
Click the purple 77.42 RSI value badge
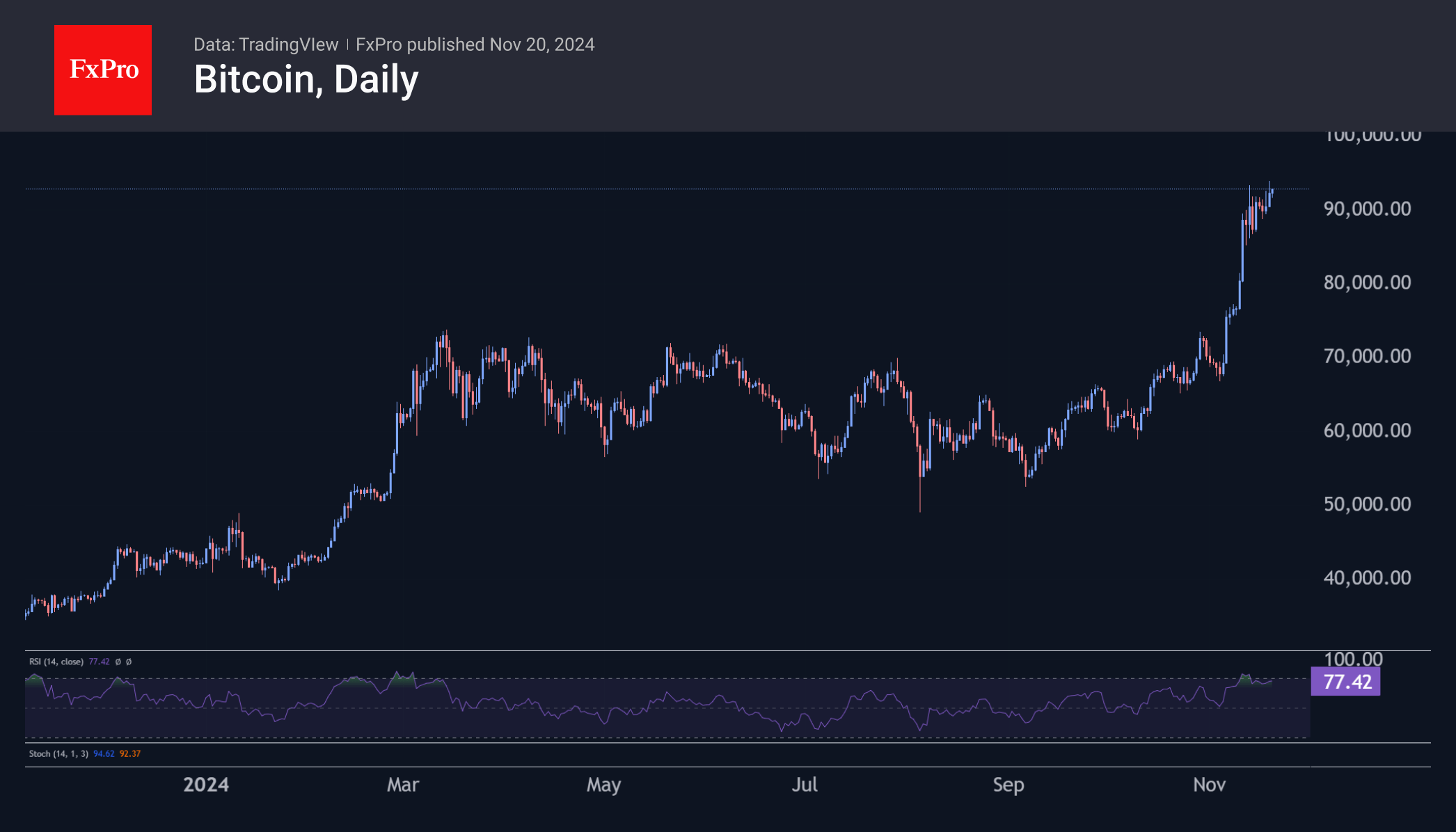click(x=1346, y=682)
